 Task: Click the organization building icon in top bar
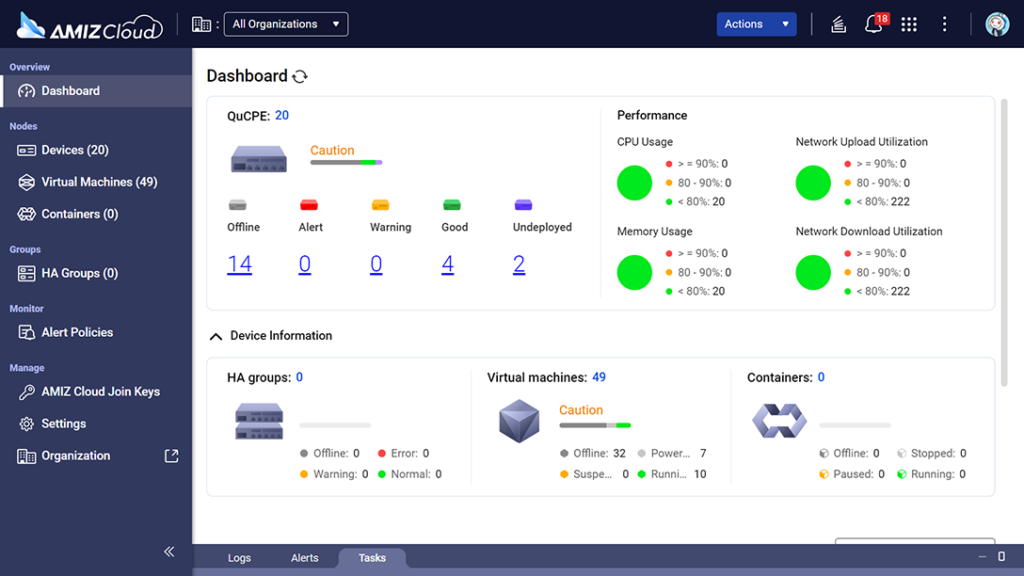(x=200, y=22)
